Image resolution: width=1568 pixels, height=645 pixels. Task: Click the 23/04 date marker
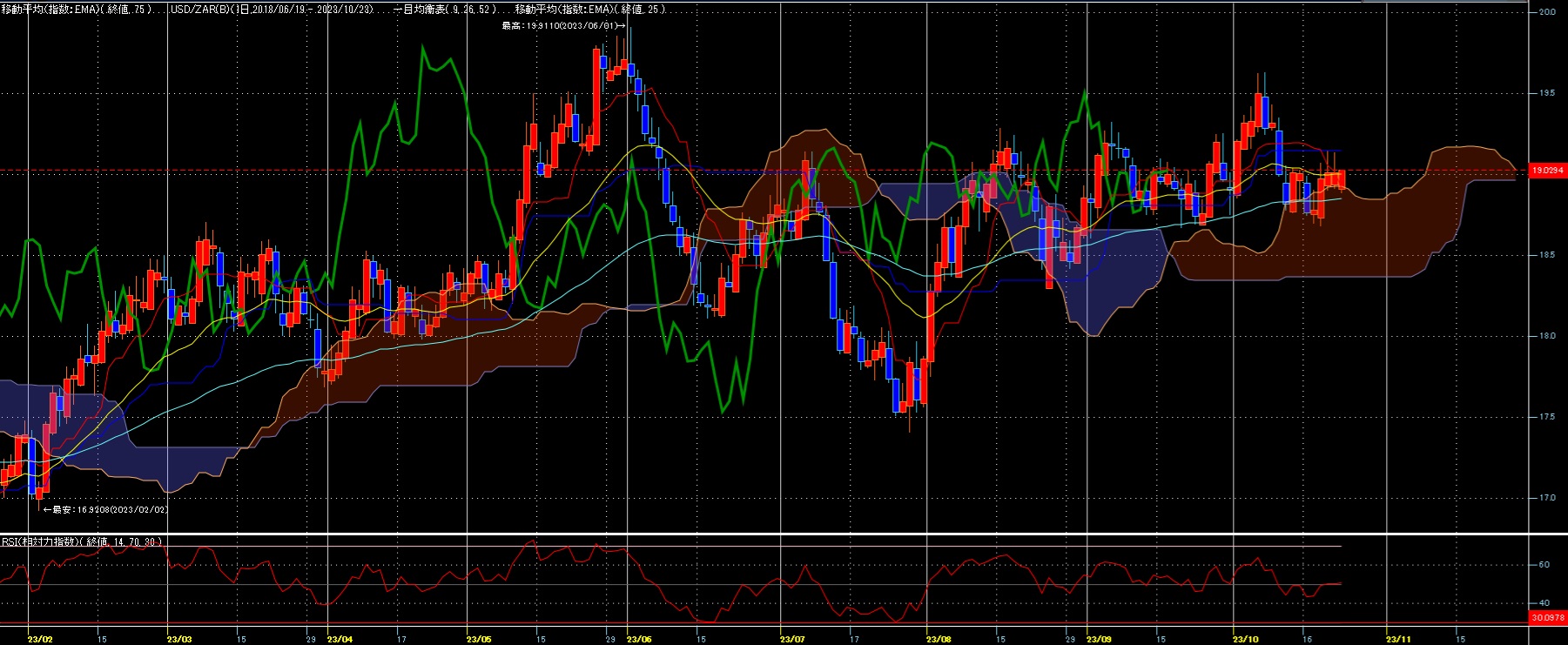click(x=340, y=639)
